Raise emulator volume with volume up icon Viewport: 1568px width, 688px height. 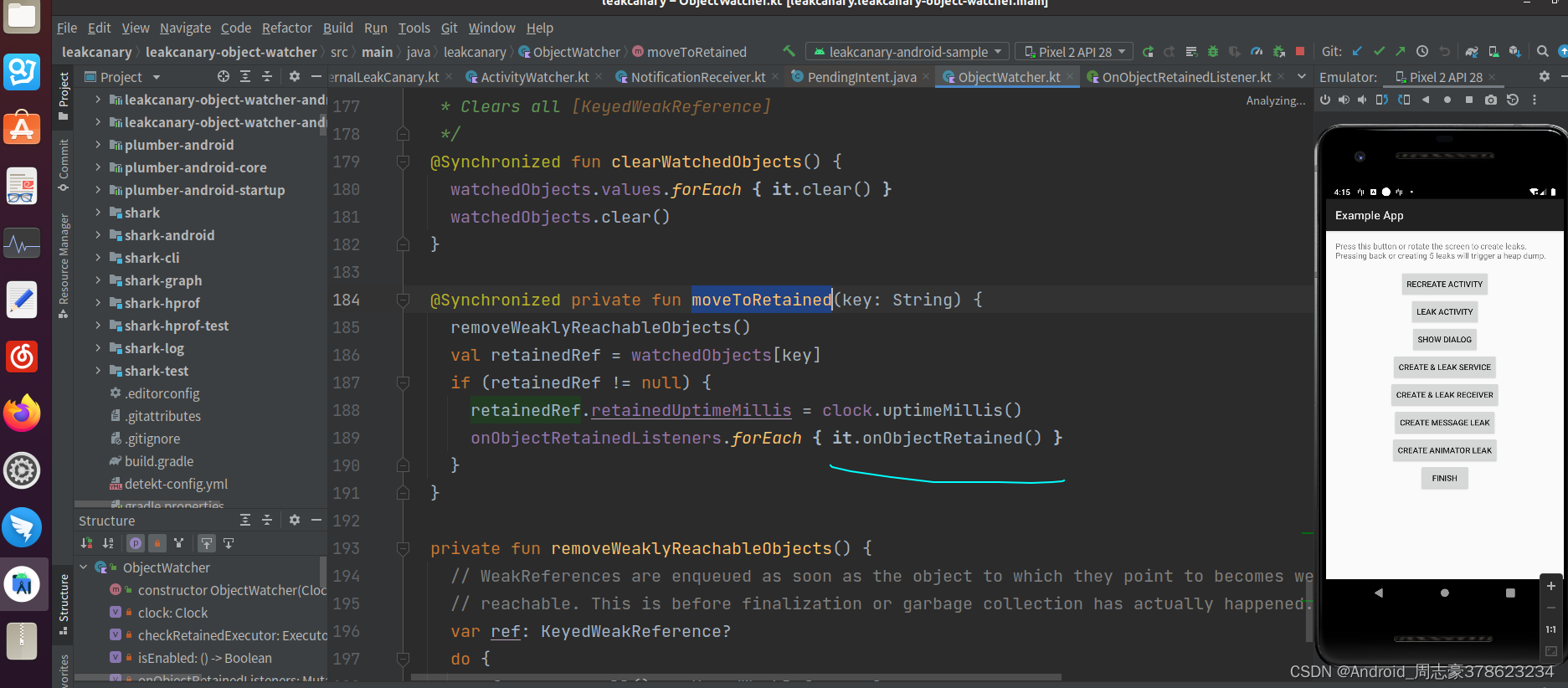[1344, 100]
